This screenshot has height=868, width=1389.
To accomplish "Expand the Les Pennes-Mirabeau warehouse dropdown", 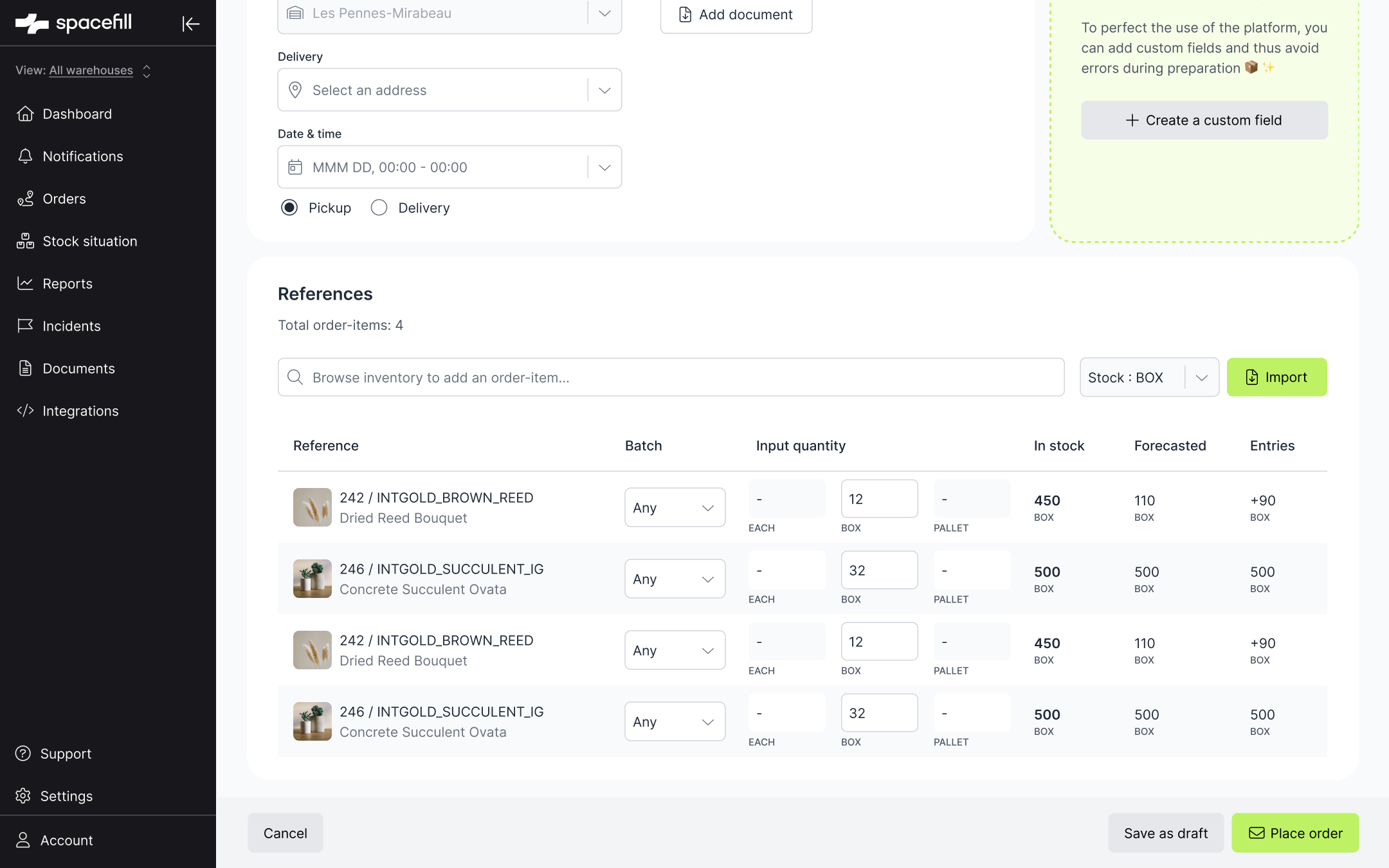I will tap(604, 13).
